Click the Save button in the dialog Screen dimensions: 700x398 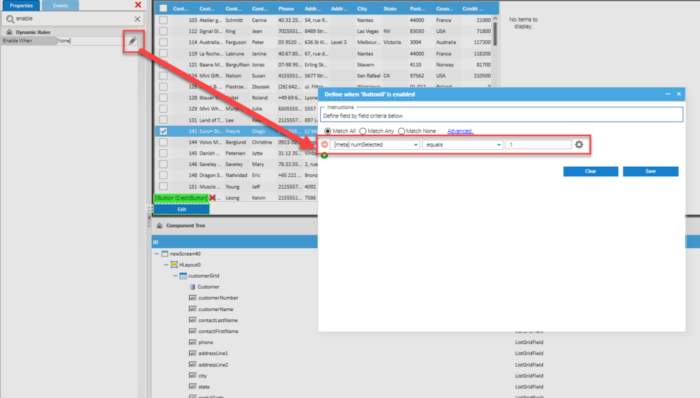tap(650, 171)
